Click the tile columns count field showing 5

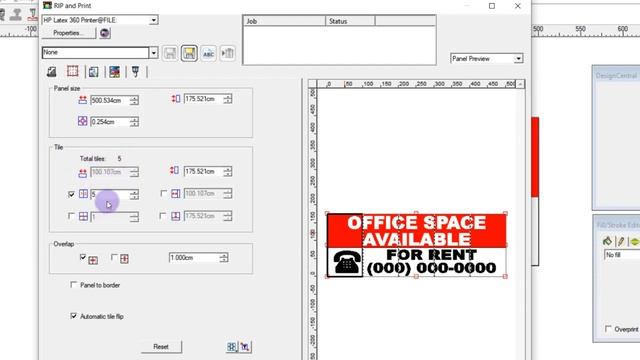coord(110,195)
